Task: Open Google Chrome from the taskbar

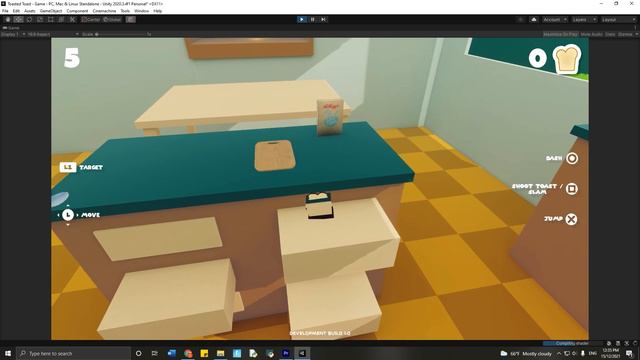Action: 188,353
